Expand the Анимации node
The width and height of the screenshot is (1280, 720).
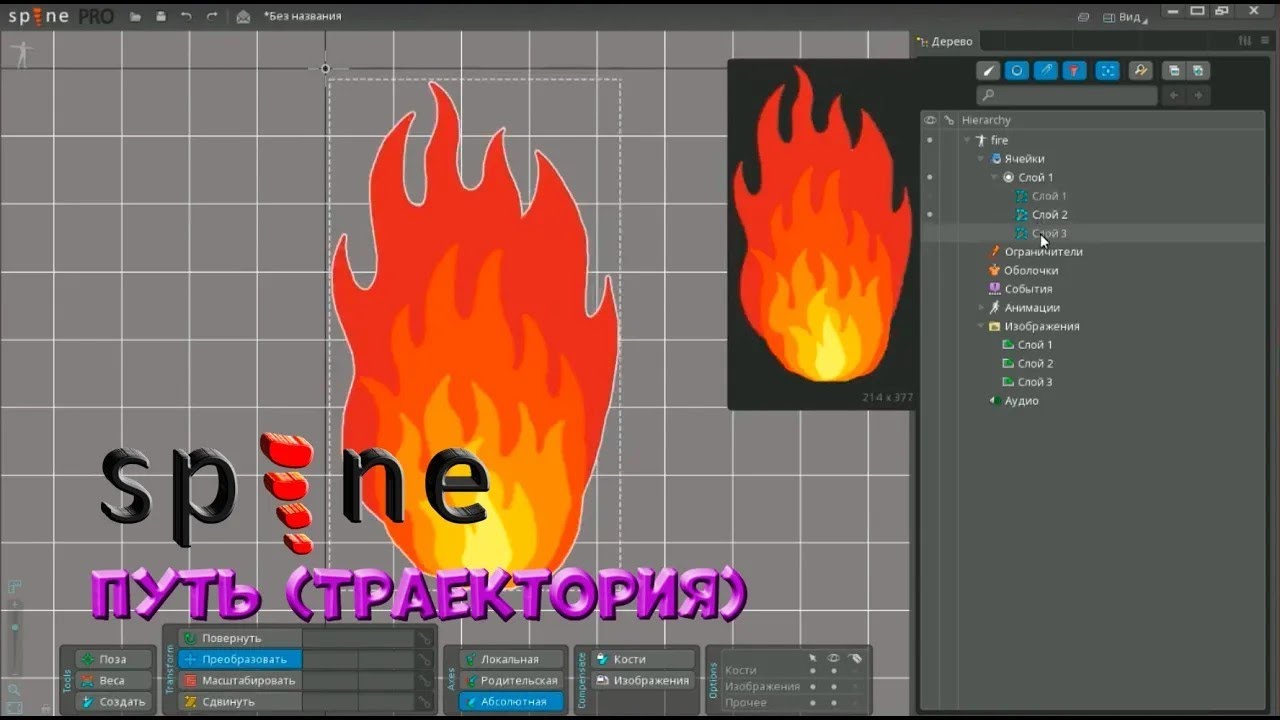click(x=981, y=308)
